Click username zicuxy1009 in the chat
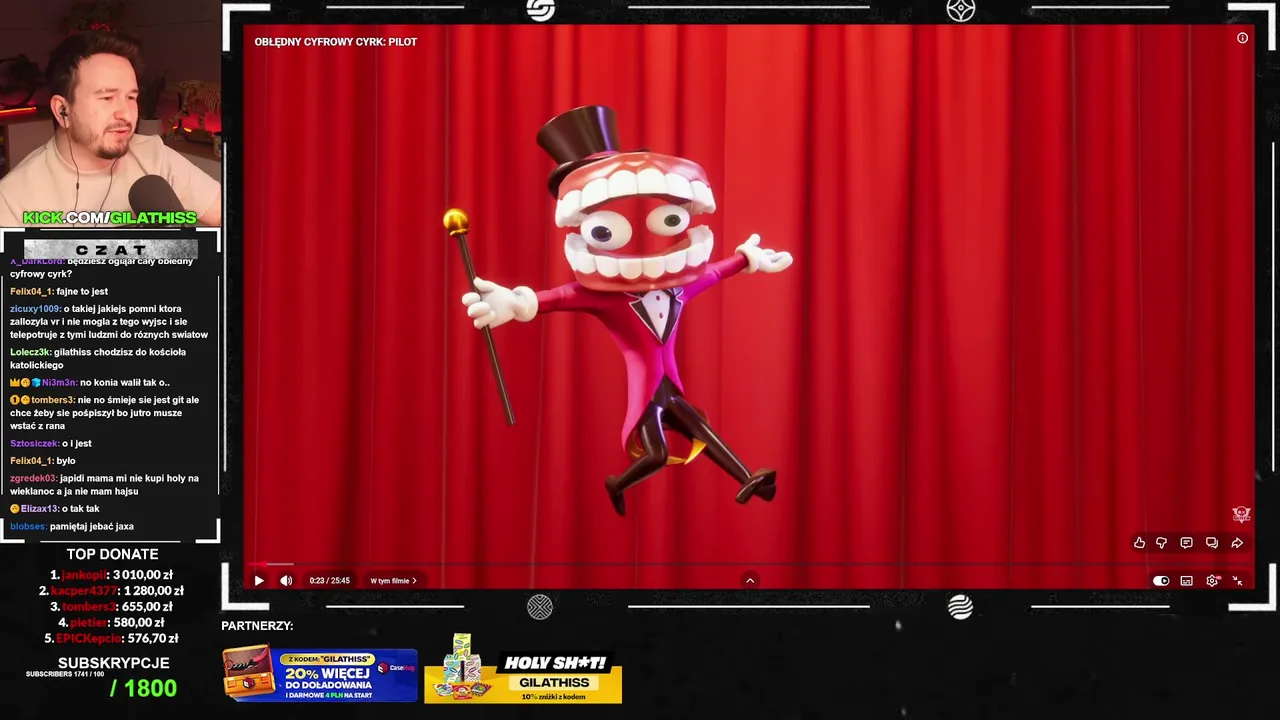1280x720 pixels. click(35, 309)
